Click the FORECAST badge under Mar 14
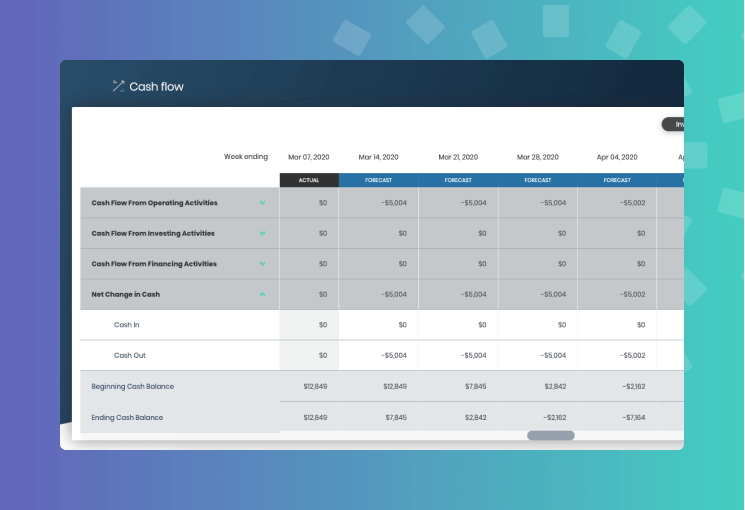Image resolution: width=745 pixels, height=510 pixels. coord(379,180)
